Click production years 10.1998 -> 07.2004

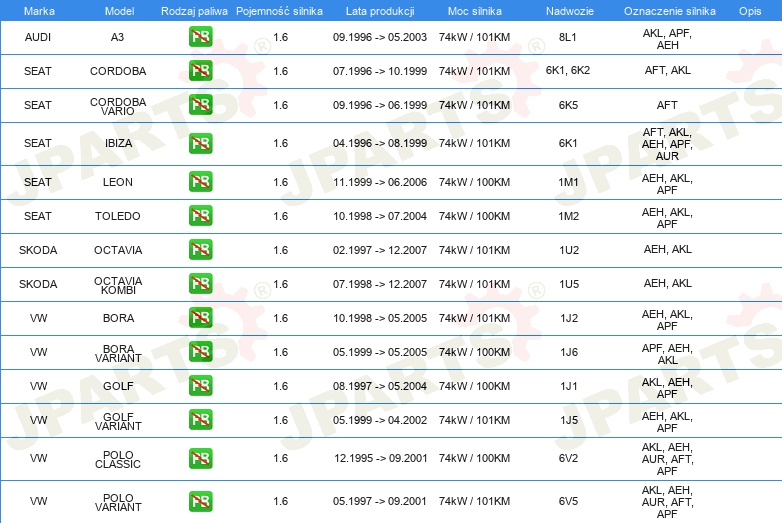380,216
